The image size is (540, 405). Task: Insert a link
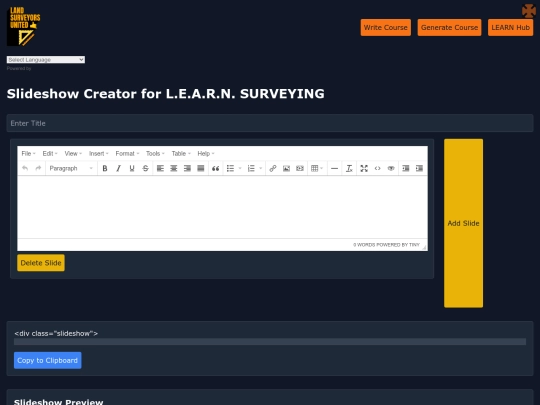point(273,168)
